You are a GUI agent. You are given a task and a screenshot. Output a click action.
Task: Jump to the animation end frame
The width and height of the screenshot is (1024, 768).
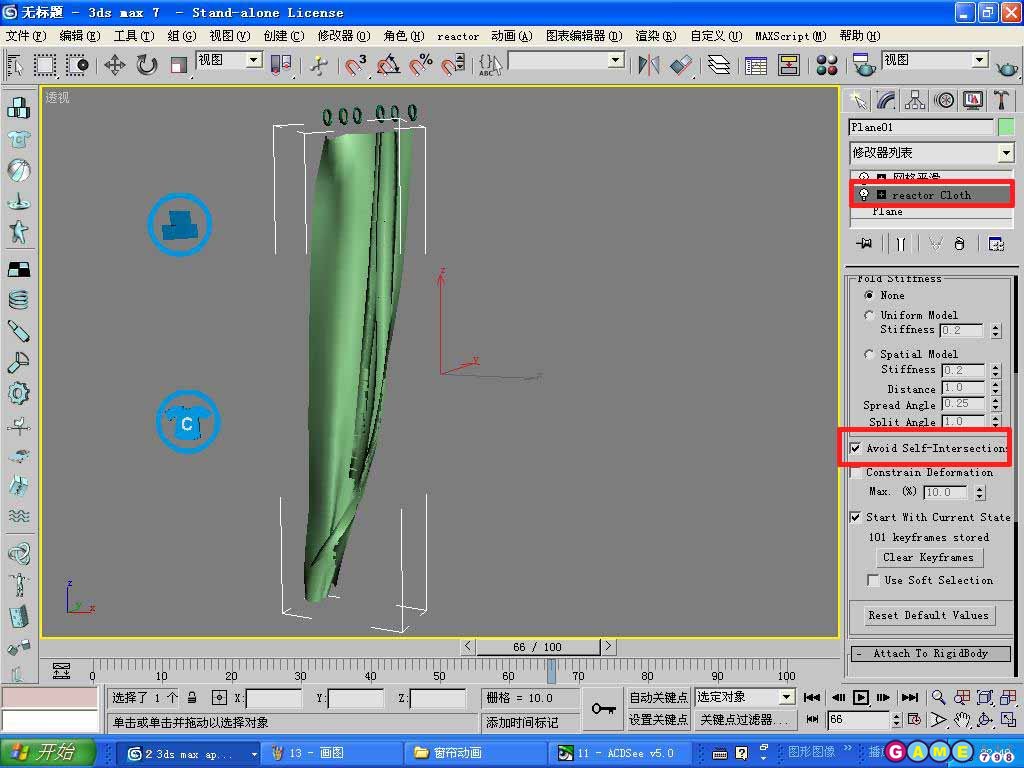click(x=910, y=697)
